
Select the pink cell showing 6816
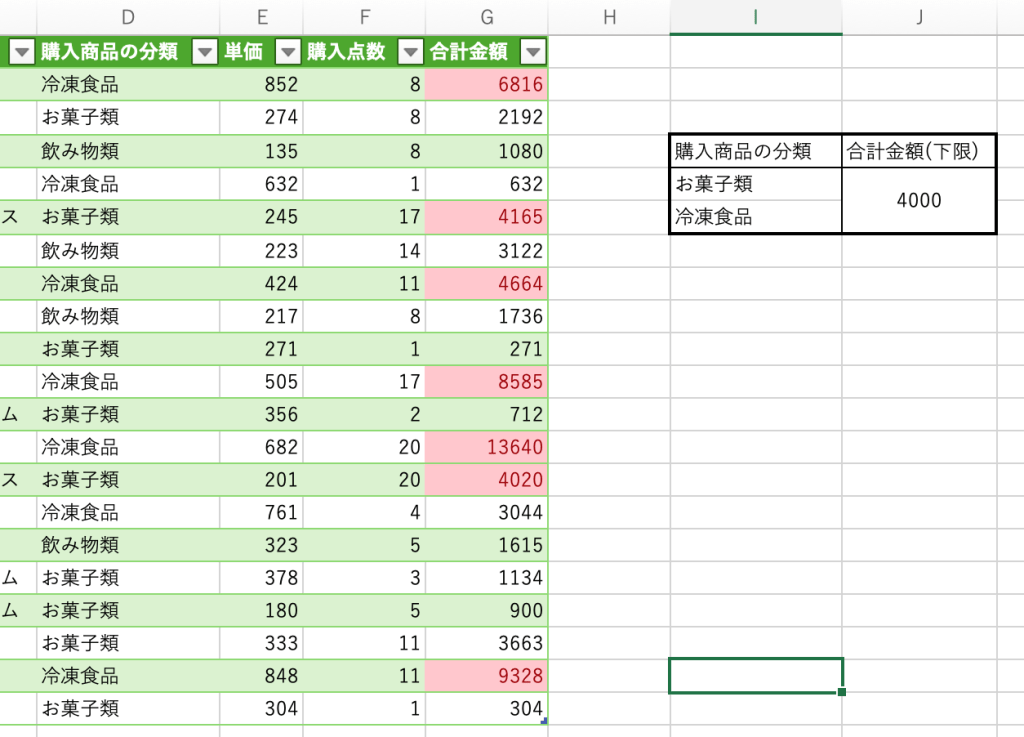(x=486, y=86)
